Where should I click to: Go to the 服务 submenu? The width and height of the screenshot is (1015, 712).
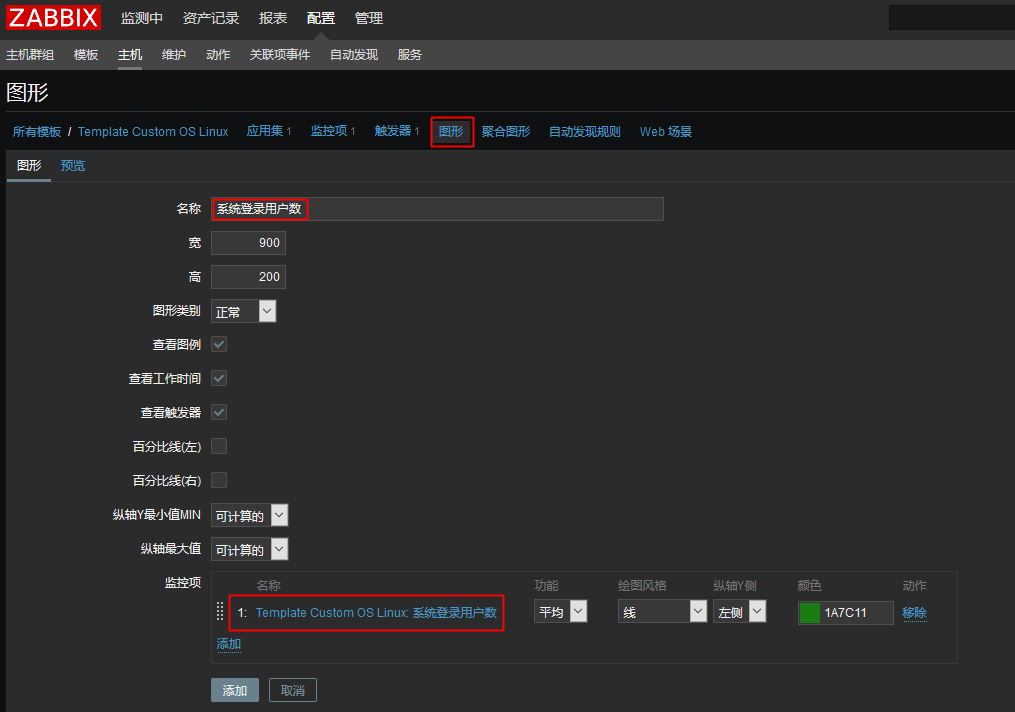point(409,55)
